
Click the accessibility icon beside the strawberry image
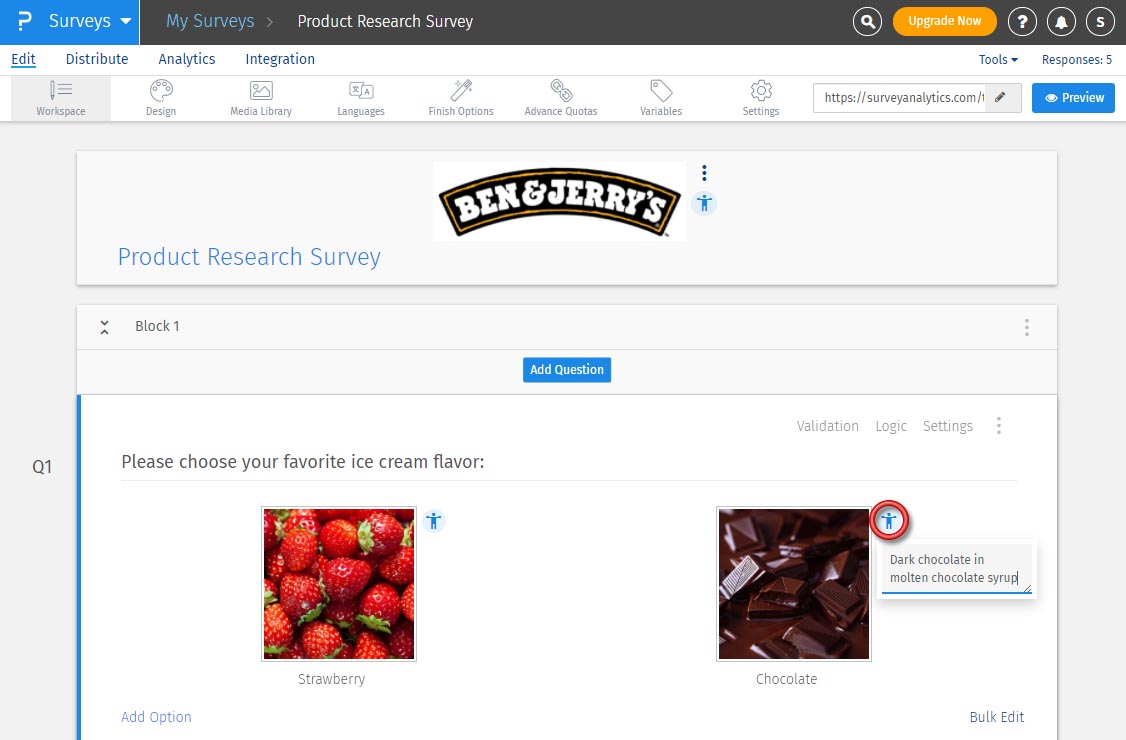(434, 520)
